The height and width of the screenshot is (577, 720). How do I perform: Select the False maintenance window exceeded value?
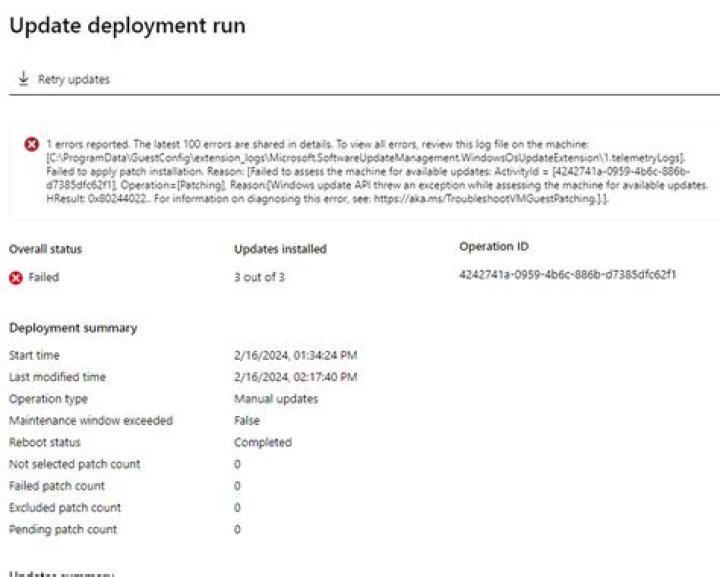tap(247, 420)
